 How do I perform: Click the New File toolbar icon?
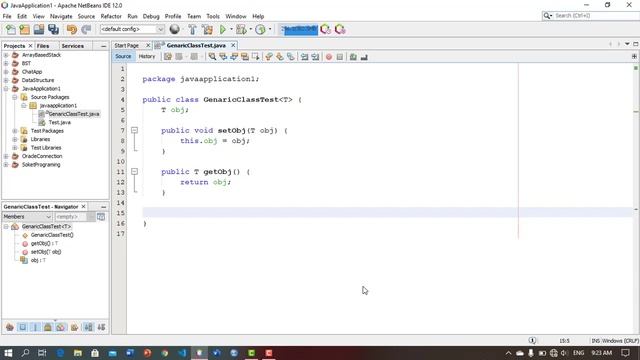11,29
